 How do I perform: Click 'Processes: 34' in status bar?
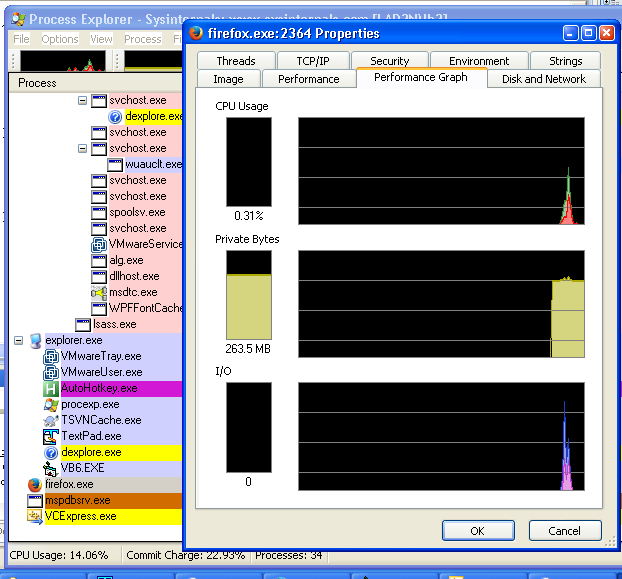(x=288, y=555)
